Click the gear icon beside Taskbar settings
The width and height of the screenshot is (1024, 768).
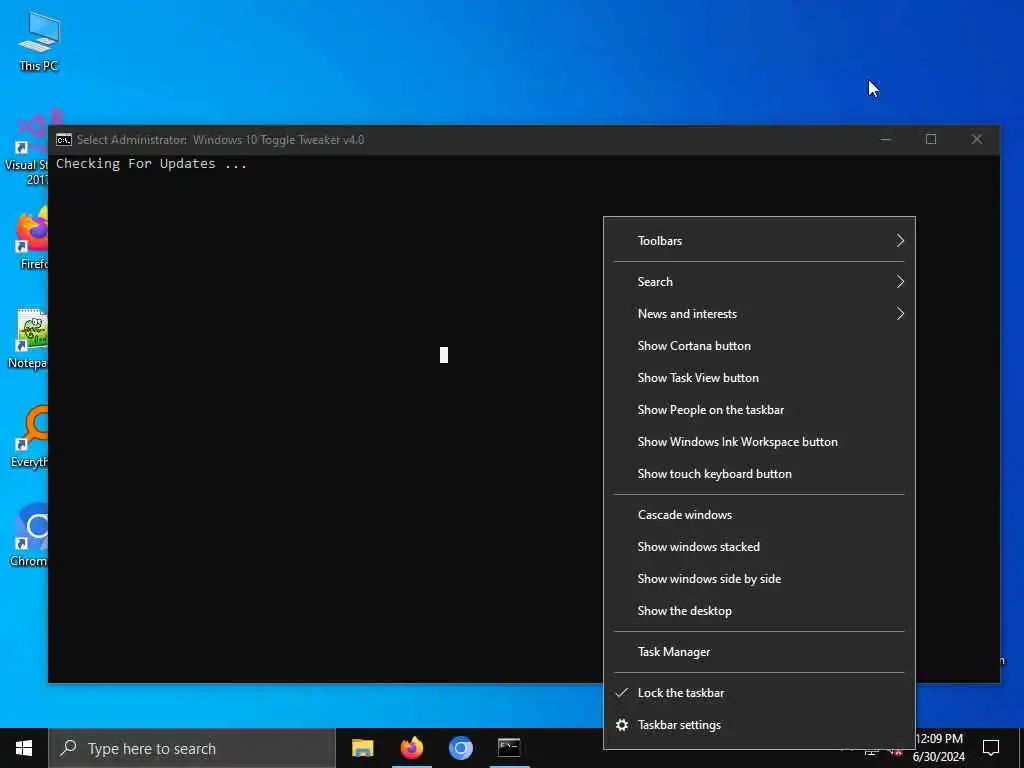click(x=622, y=725)
